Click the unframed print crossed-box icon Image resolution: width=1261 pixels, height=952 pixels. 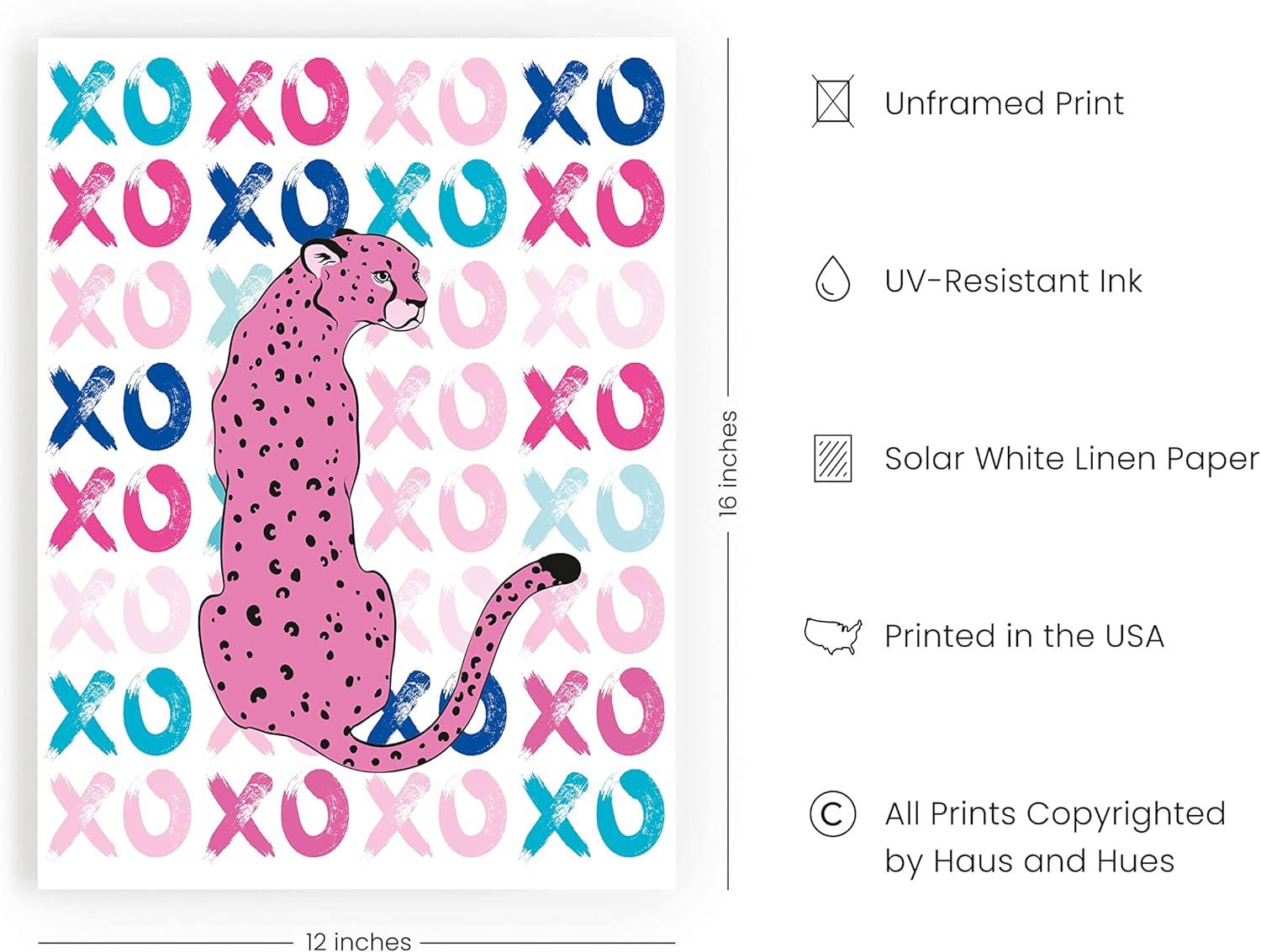[833, 102]
